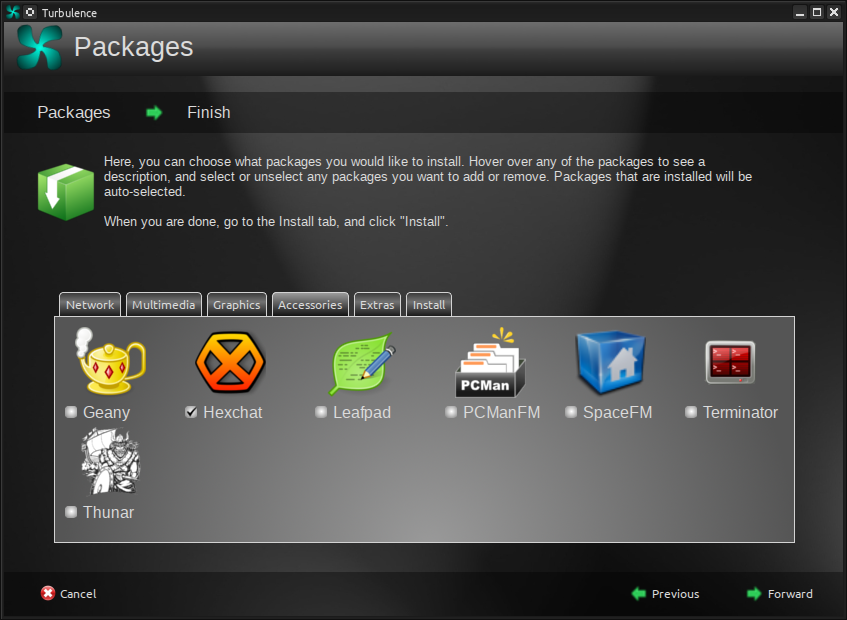This screenshot has width=847, height=620.
Task: Click the green arrow between Packages and Finish
Action: [x=154, y=112]
